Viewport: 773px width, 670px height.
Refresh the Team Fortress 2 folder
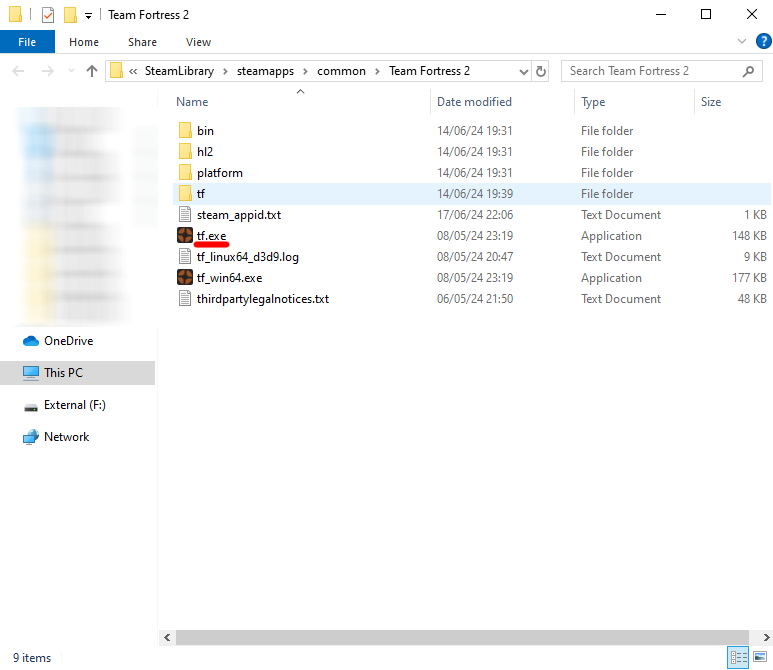541,71
